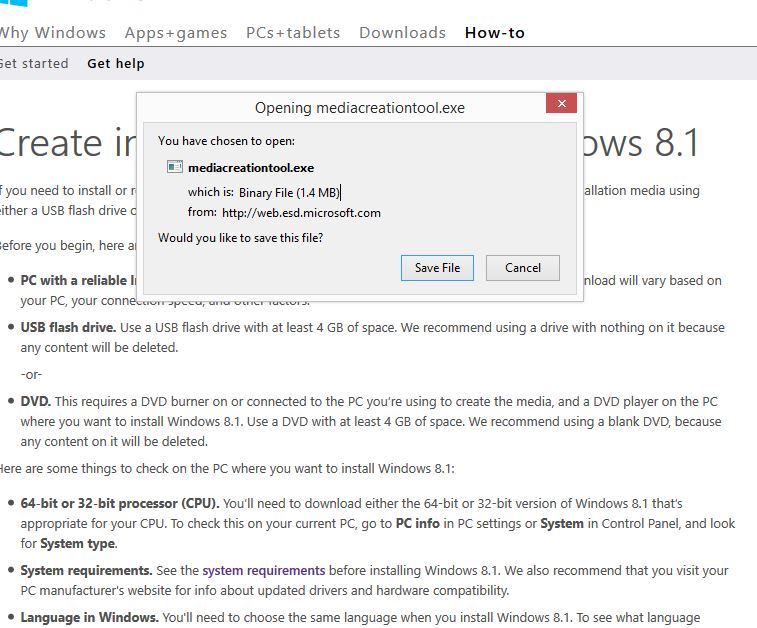
Task: Click the 'System requirements.' bold text
Action: [x=86, y=571]
